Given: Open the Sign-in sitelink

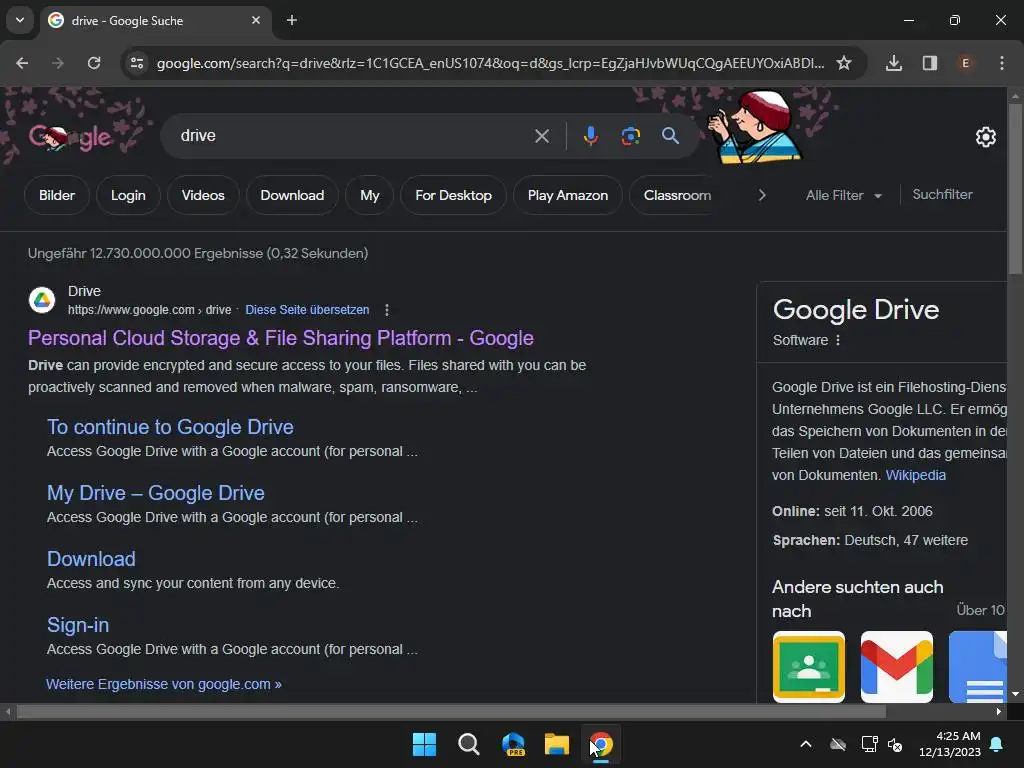Looking at the screenshot, I should [x=78, y=625].
